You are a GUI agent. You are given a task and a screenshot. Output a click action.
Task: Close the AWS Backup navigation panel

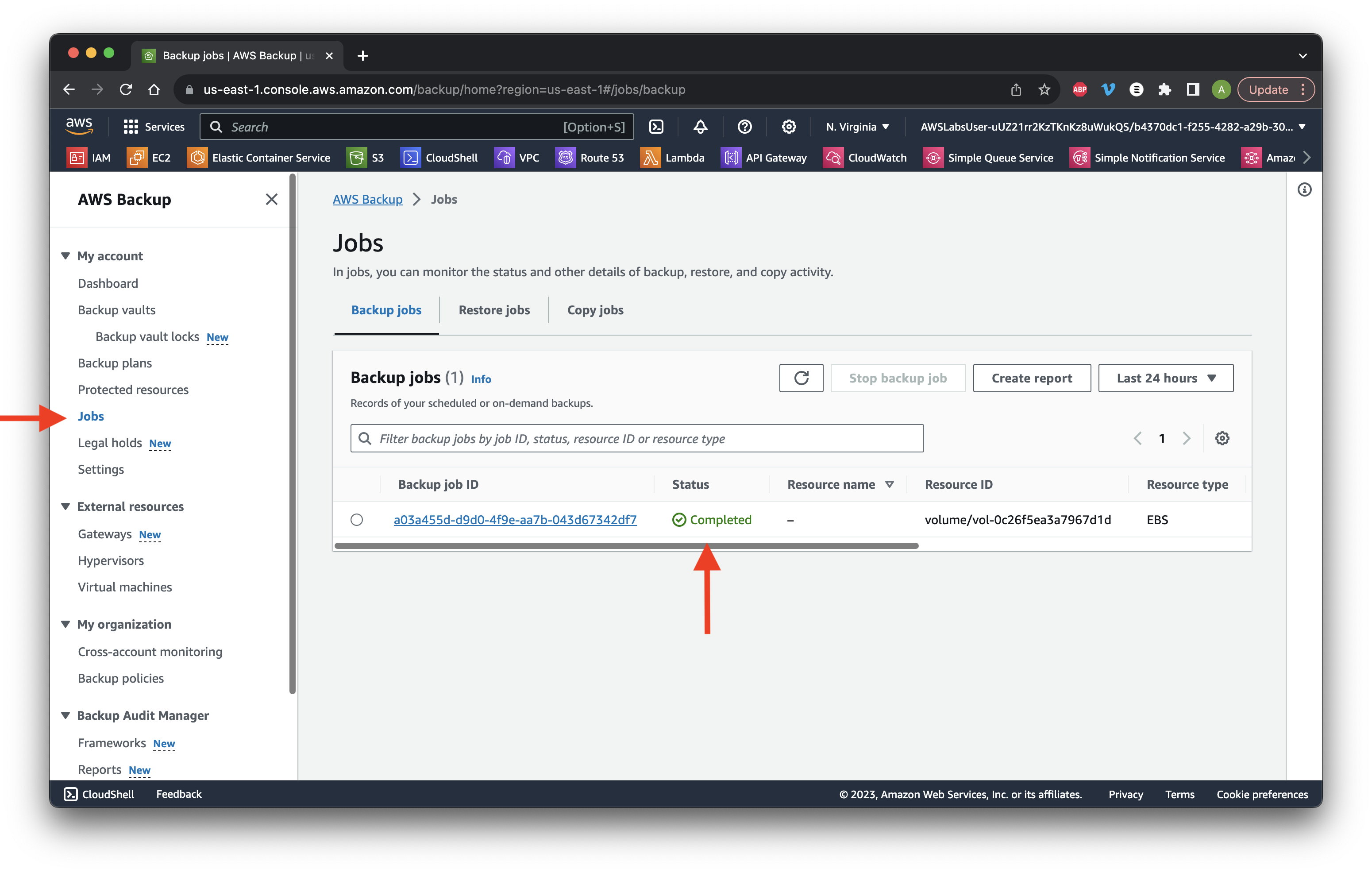(x=271, y=199)
